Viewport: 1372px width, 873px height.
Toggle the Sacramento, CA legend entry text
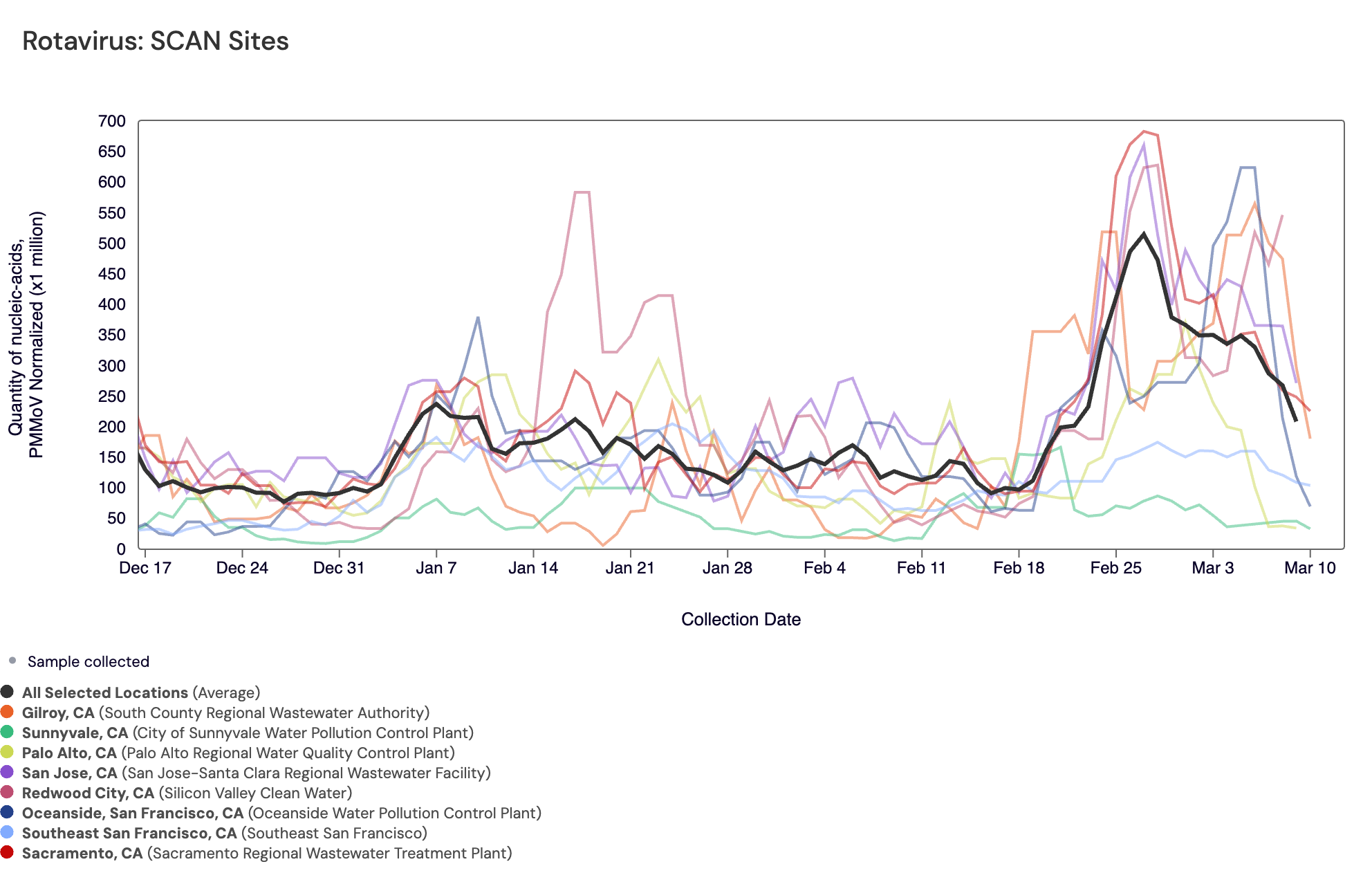pos(82,853)
